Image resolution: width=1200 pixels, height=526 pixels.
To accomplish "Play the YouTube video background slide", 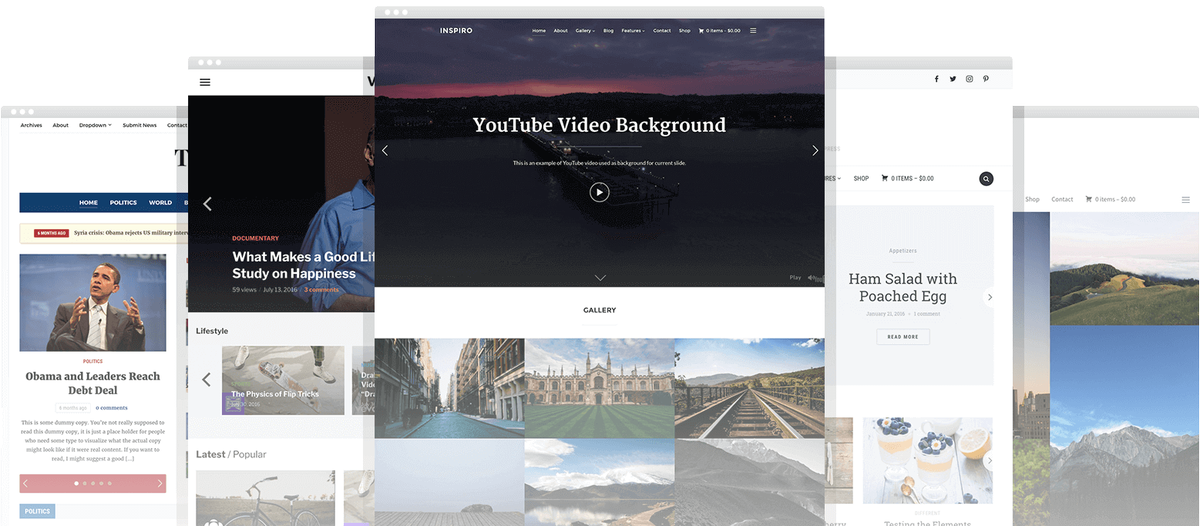I will coord(599,192).
